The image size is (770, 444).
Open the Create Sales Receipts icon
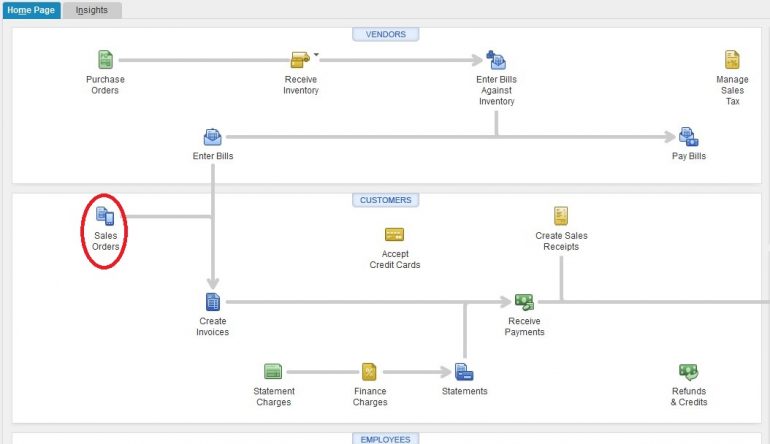561,215
